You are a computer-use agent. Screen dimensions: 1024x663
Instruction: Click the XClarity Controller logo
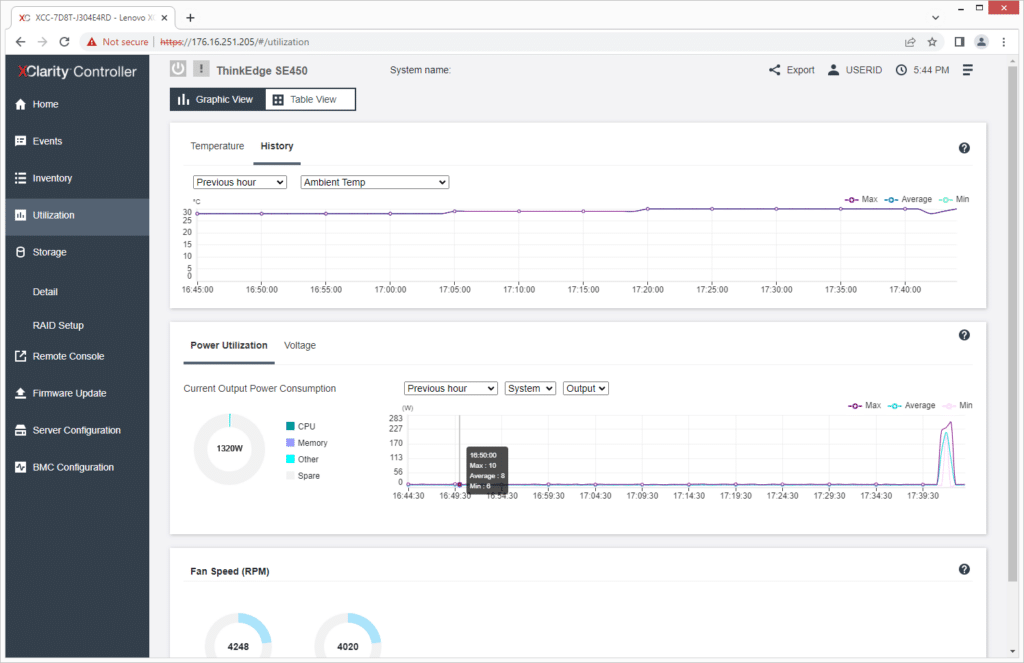pos(77,71)
